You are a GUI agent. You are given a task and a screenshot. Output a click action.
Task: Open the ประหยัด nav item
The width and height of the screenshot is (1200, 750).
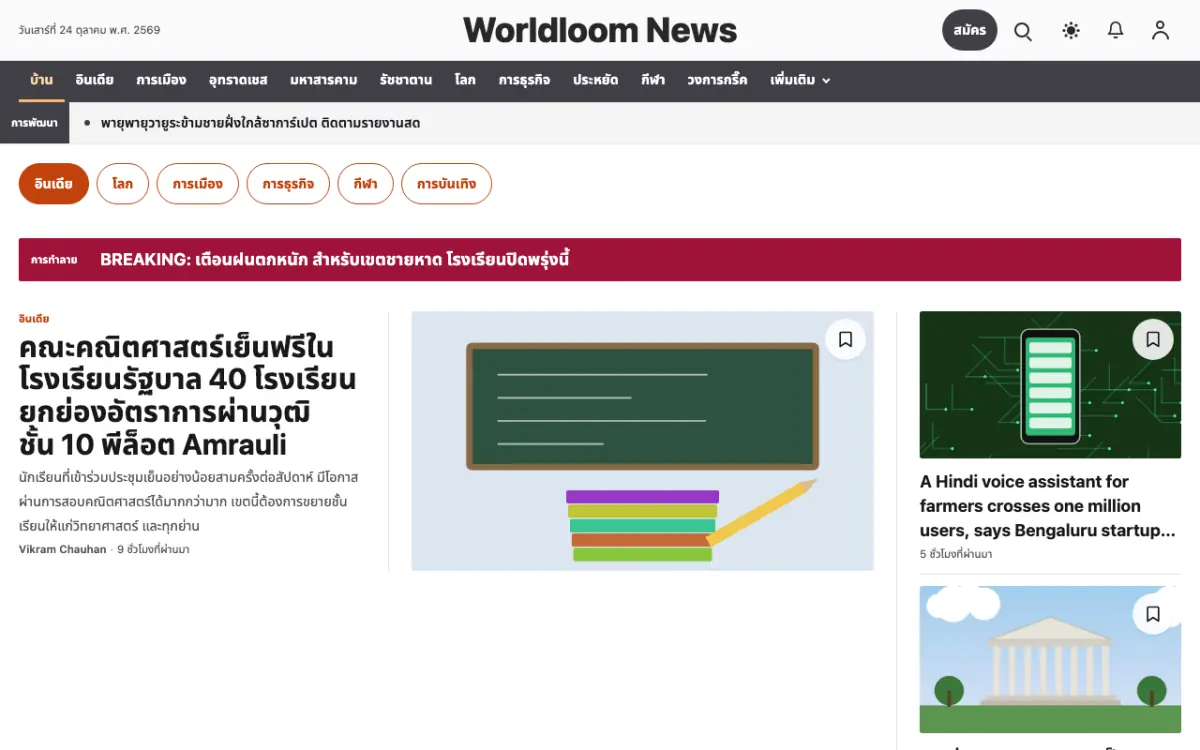tap(596, 80)
